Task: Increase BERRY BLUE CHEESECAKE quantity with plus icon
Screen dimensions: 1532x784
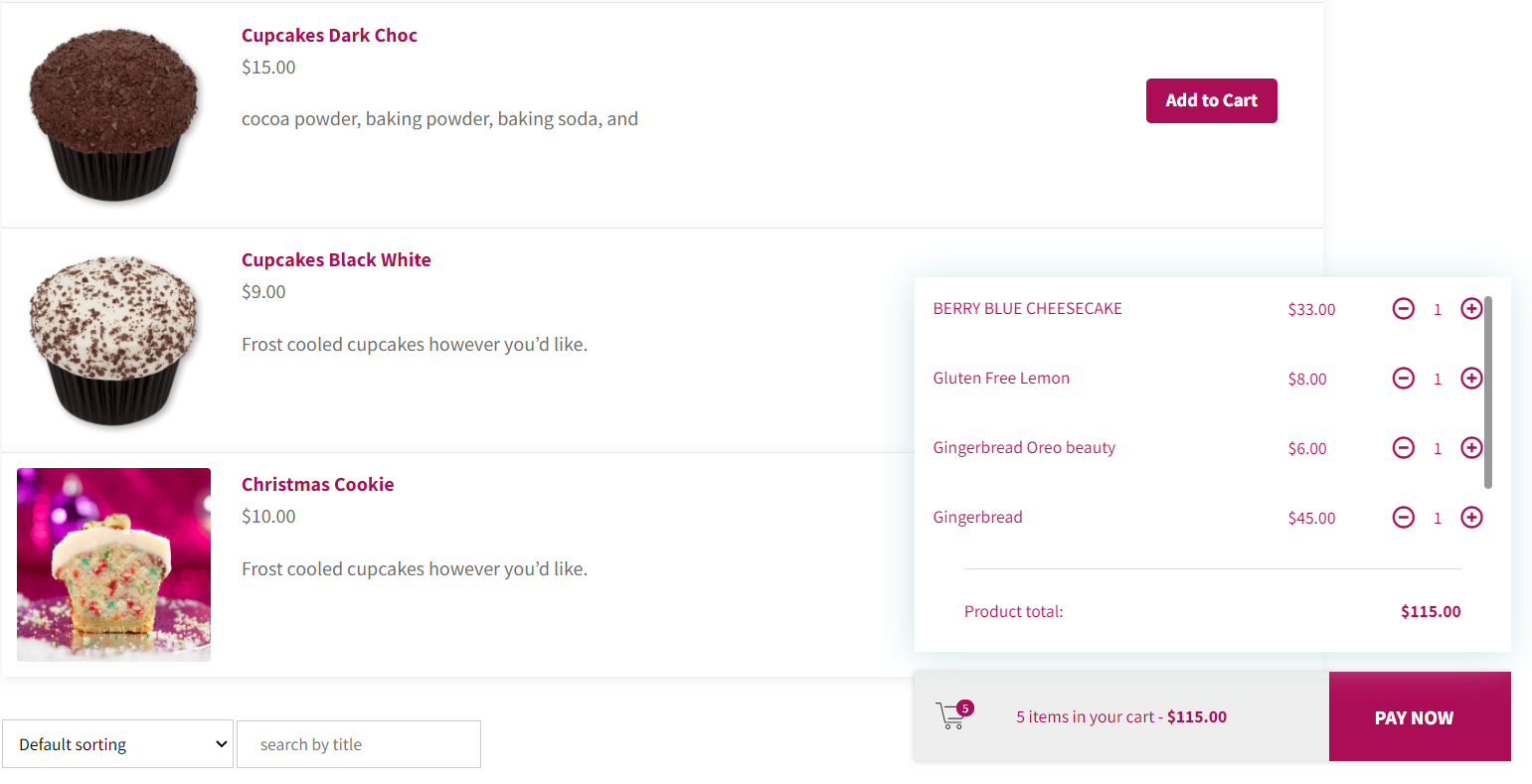Action: (x=1471, y=309)
